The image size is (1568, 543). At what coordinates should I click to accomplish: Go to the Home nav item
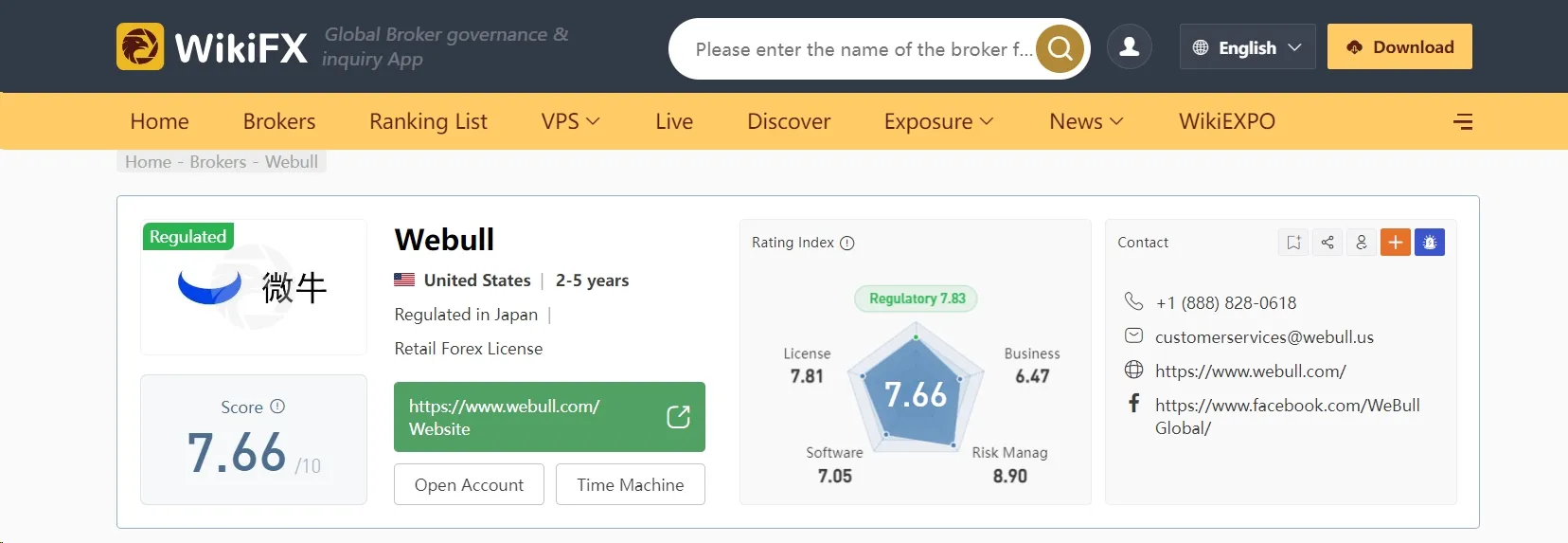(x=159, y=121)
